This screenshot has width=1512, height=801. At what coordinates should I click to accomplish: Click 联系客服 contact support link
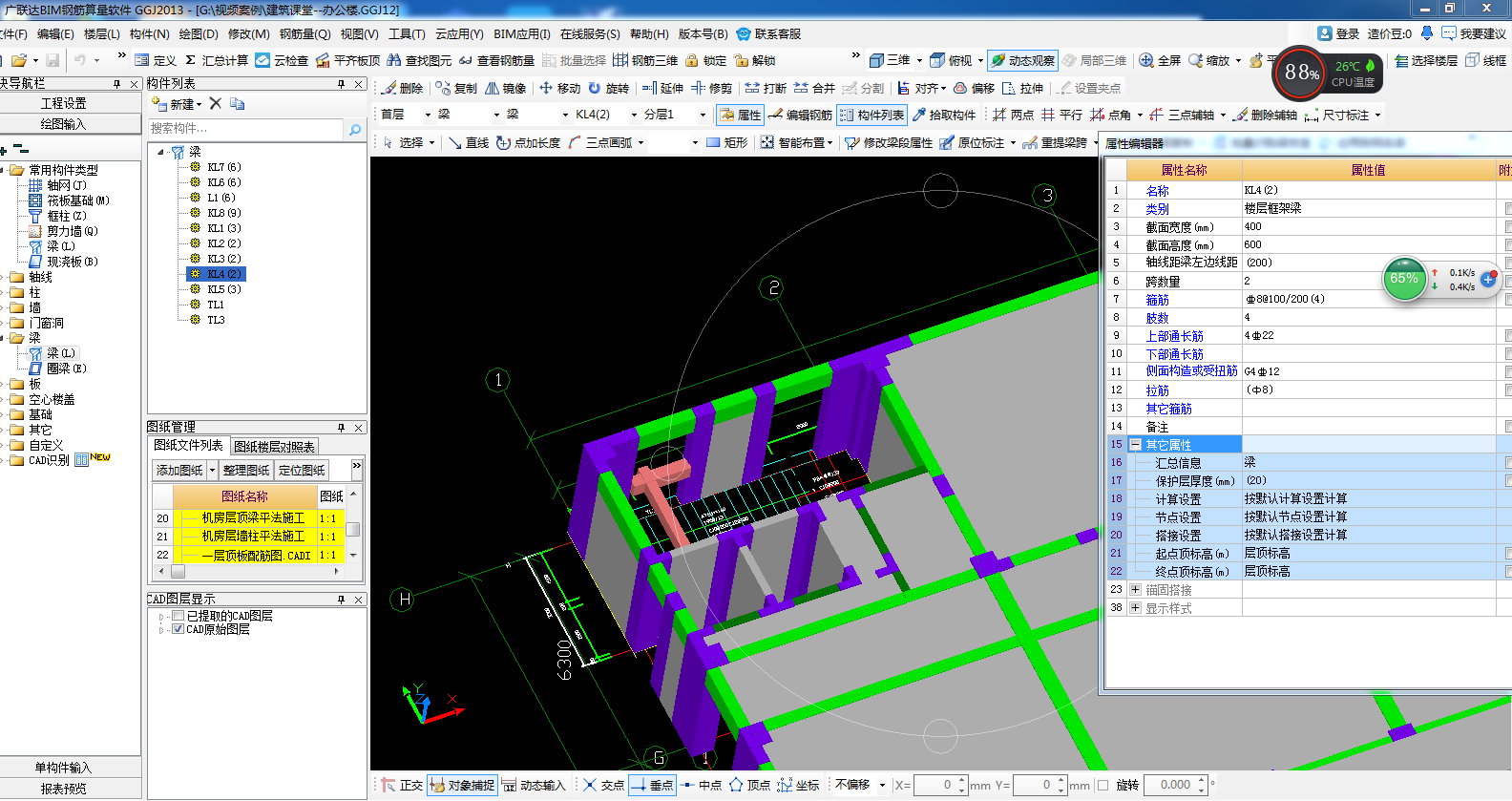pos(768,33)
